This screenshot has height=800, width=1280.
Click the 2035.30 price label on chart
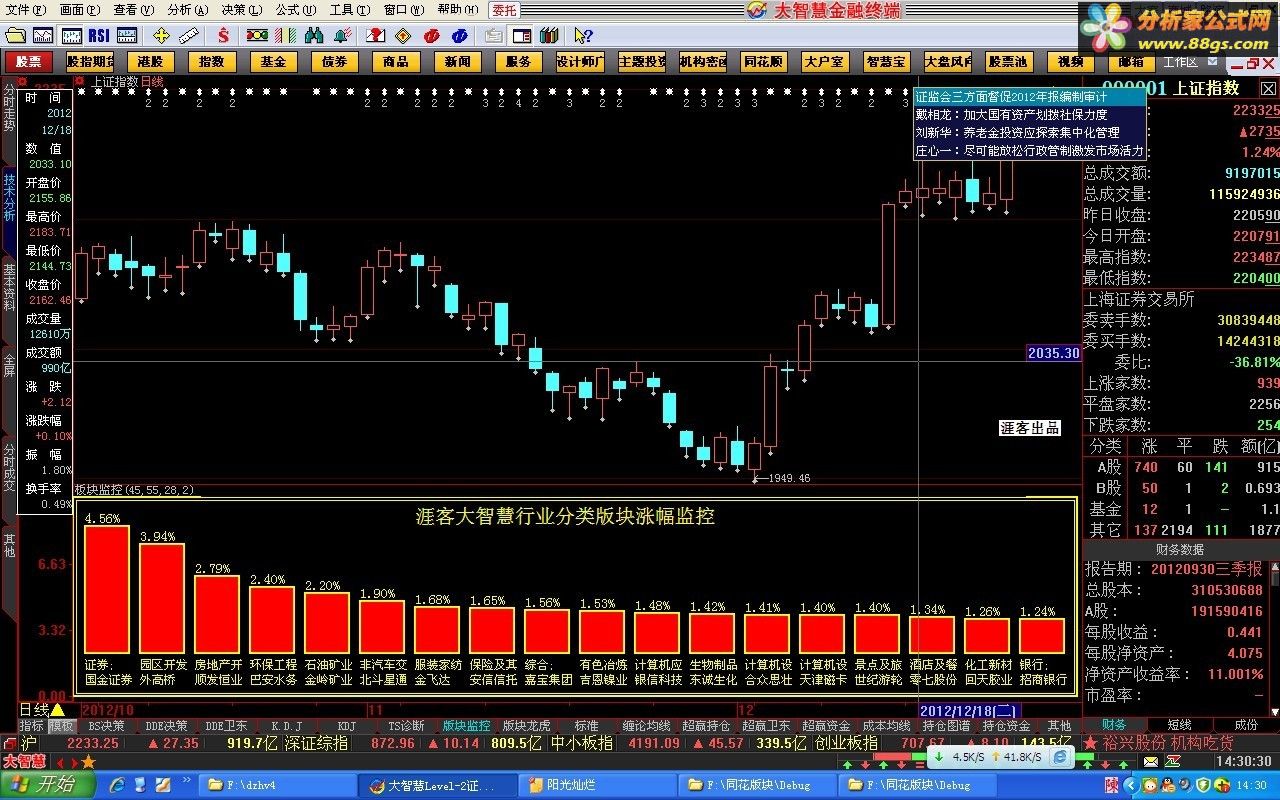point(1054,353)
